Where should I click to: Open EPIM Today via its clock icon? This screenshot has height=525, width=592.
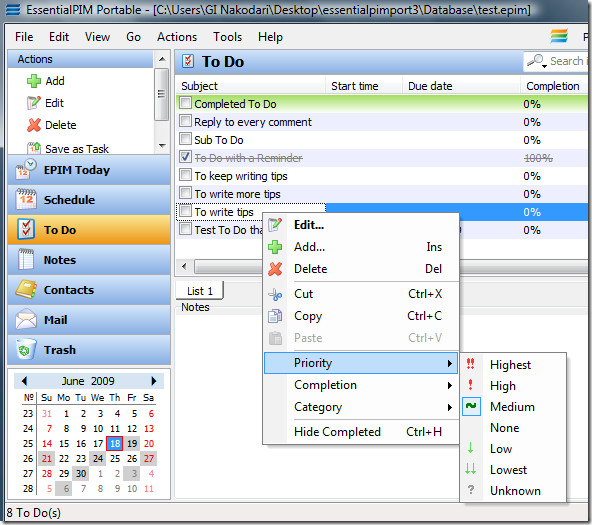click(26, 169)
